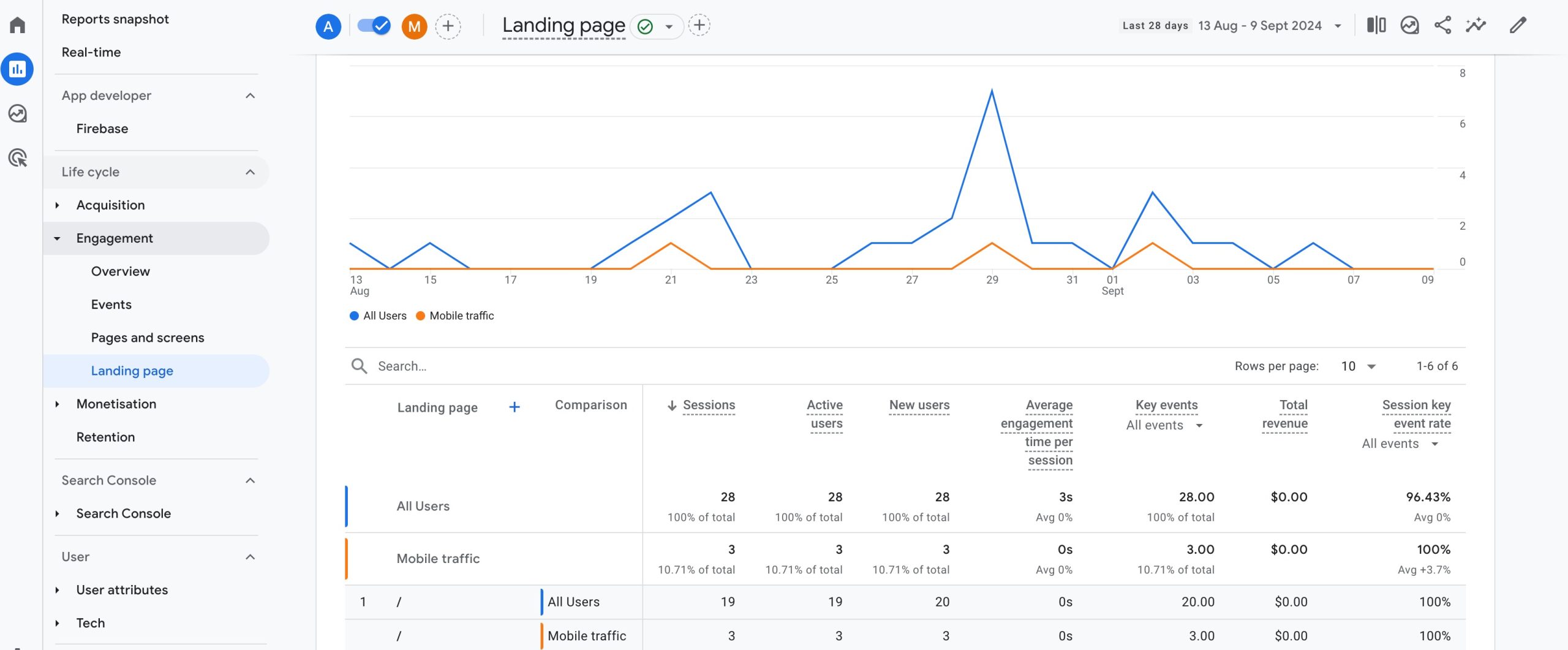Add a comparison with the plus button
This screenshot has height=650, width=1568.
tap(449, 26)
